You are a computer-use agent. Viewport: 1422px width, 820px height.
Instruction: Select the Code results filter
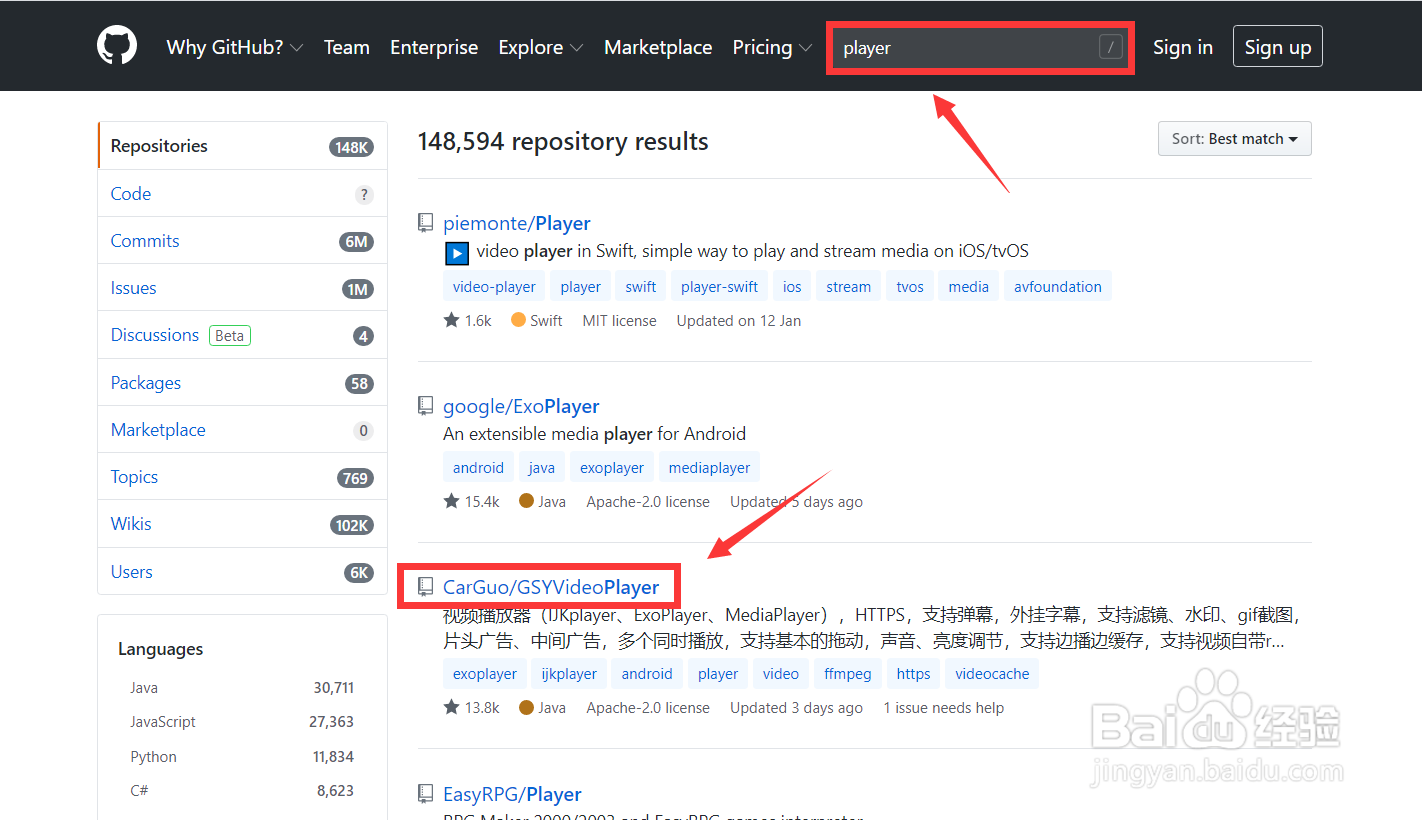click(242, 194)
